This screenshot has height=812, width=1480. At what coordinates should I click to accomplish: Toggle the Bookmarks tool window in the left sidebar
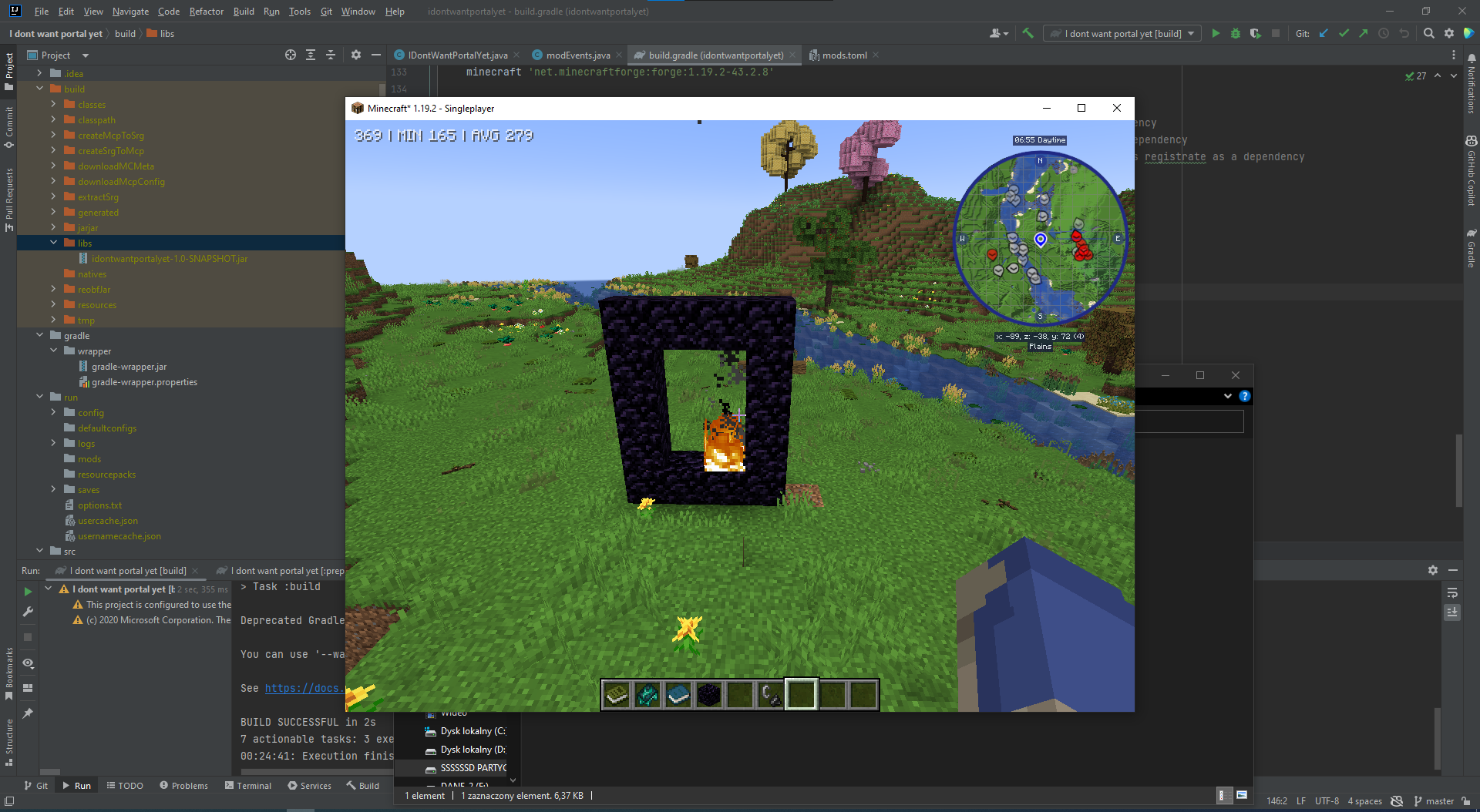9,674
